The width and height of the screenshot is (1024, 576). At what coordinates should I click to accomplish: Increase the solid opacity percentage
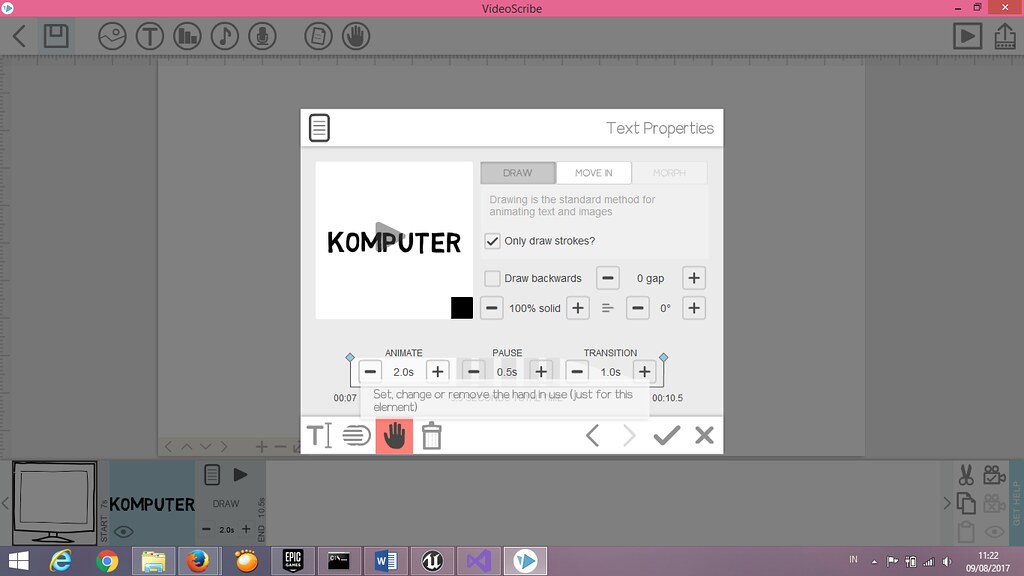coord(578,308)
